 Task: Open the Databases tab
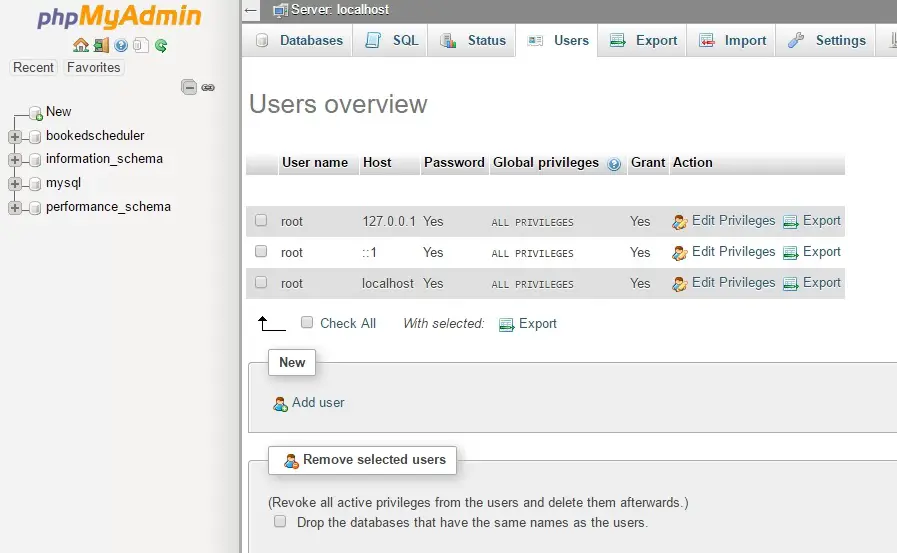coord(299,41)
